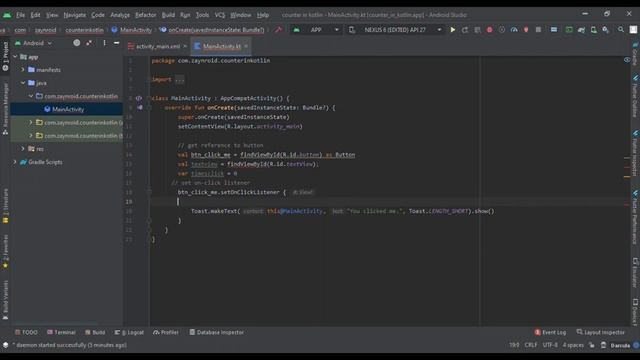This screenshot has width=640, height=360.
Task: Click the Toast.makeText line in the editor
Action: coord(342,211)
